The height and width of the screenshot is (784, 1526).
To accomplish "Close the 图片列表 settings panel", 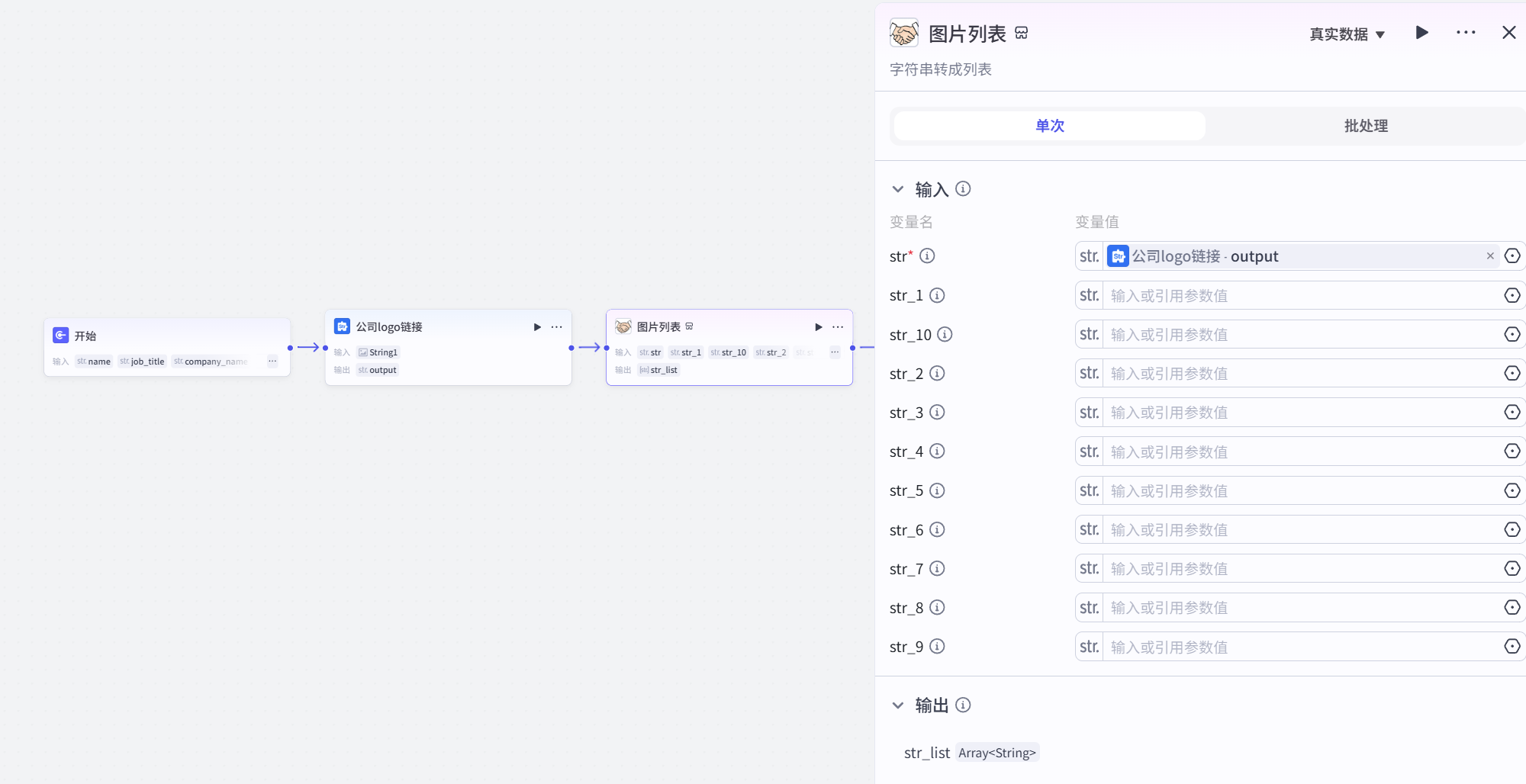I will click(1508, 33).
